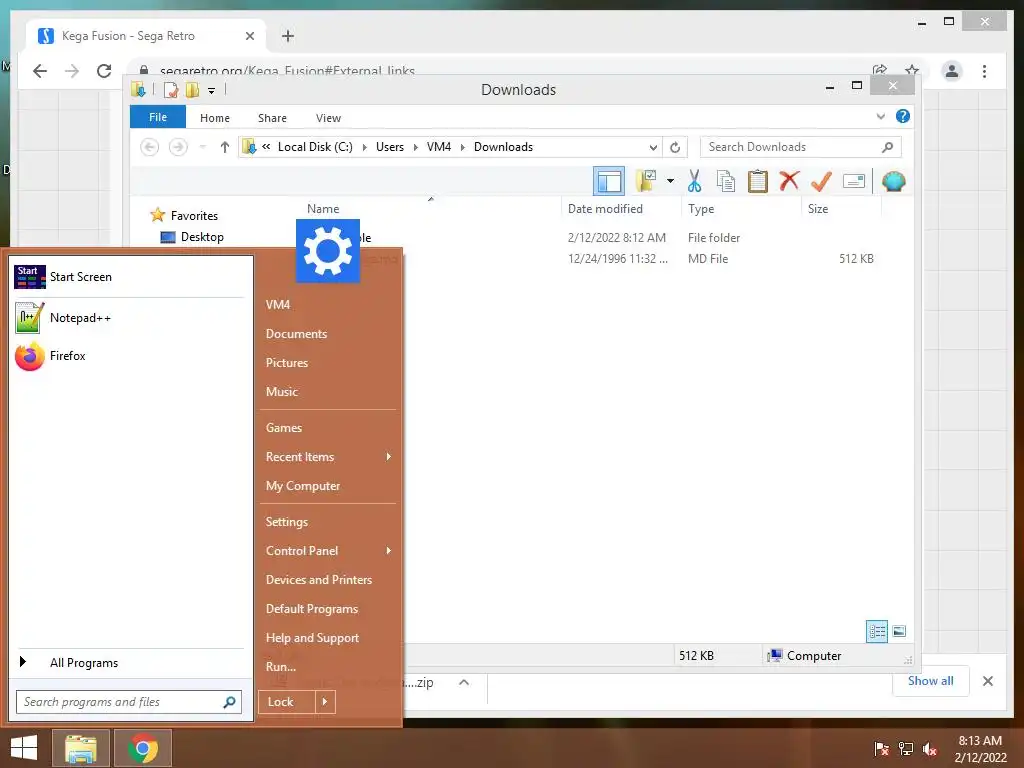Open the File ribbon tab
Viewport: 1024px width, 768px height.
(x=158, y=117)
